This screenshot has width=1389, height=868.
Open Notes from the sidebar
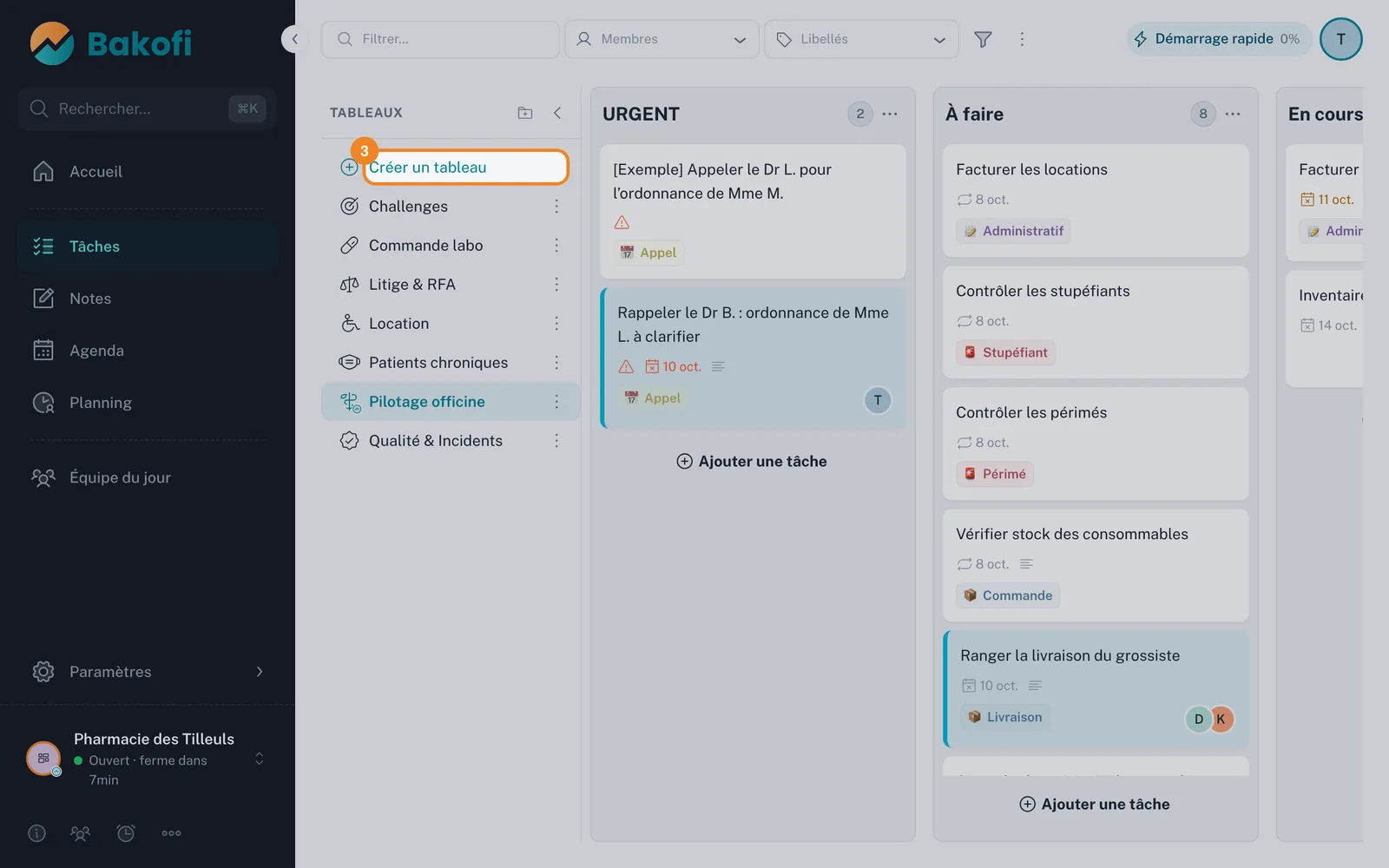[x=148, y=299]
